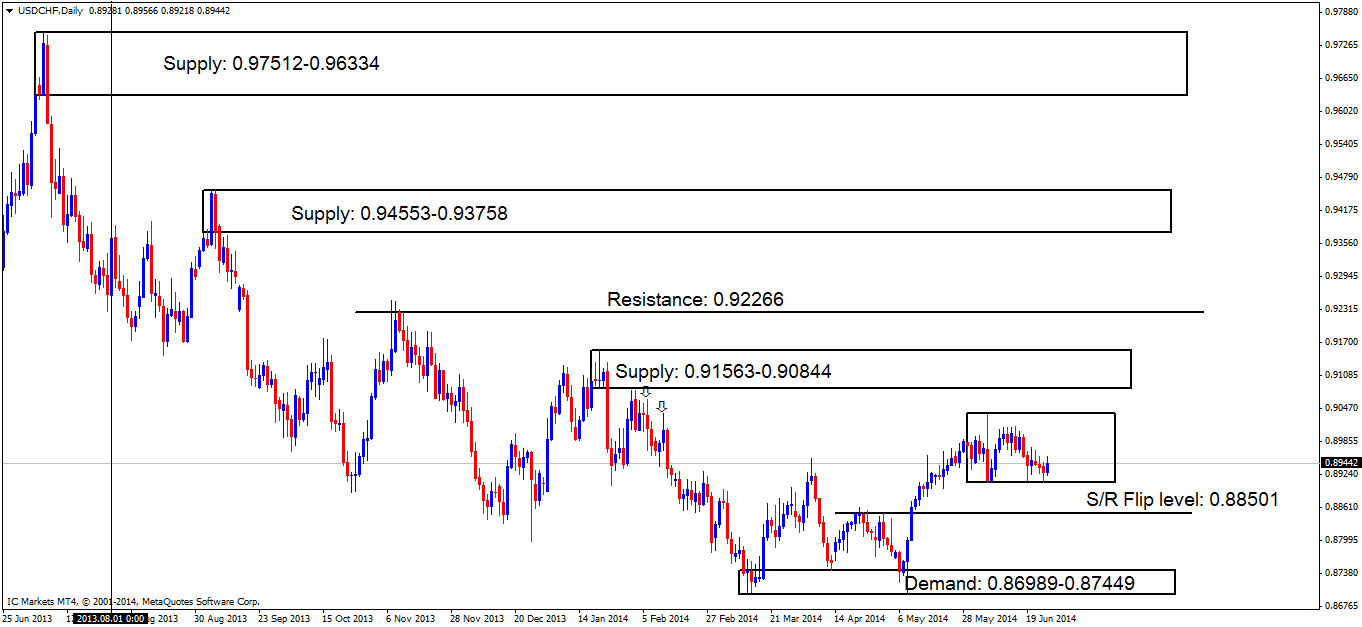Click the 19 Jun 2014 date label
This screenshot has width=1362, height=627.
point(1053,619)
